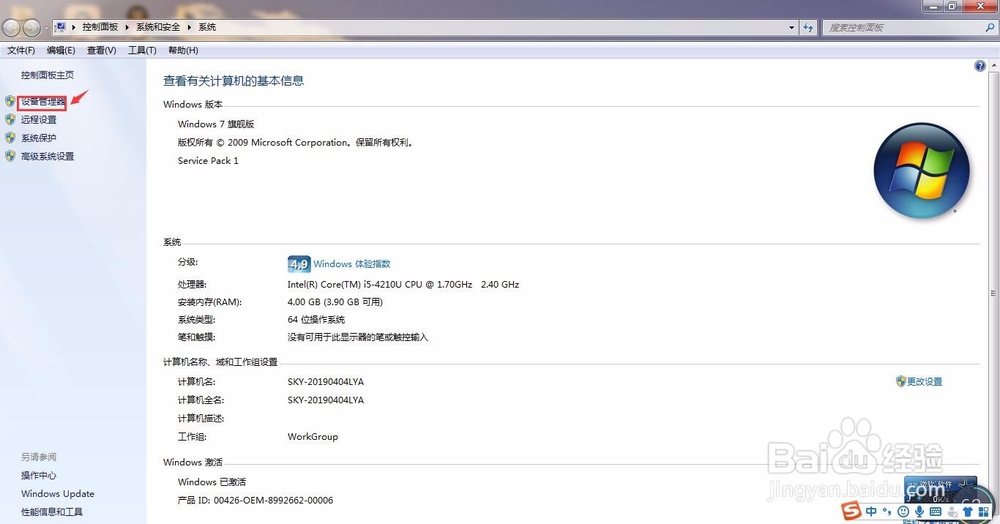Screen dimensions: 1000x524
Task: Open Remote settings (远程设置) link
Action: click(38, 120)
